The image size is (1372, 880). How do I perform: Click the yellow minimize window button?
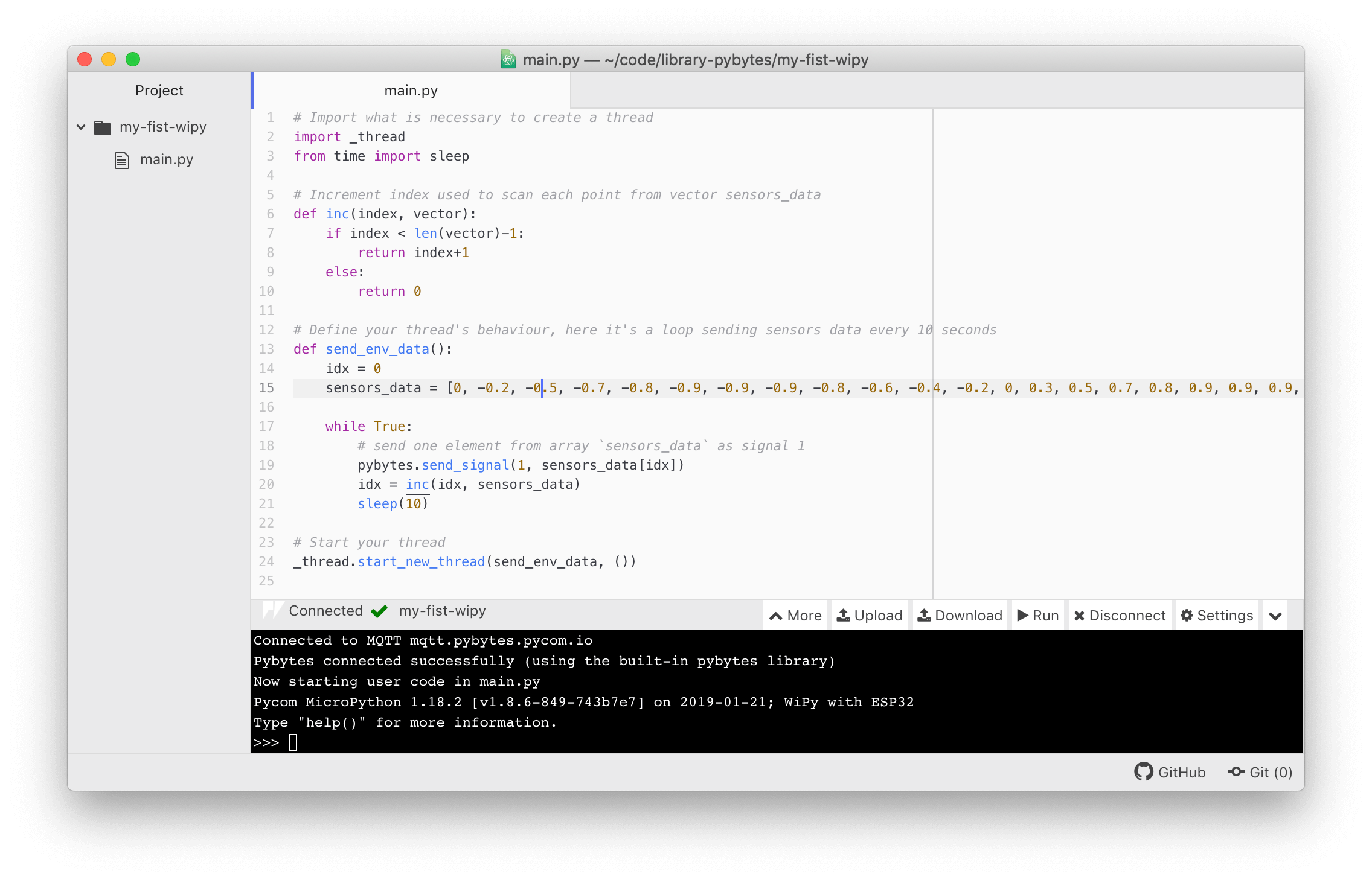point(109,59)
